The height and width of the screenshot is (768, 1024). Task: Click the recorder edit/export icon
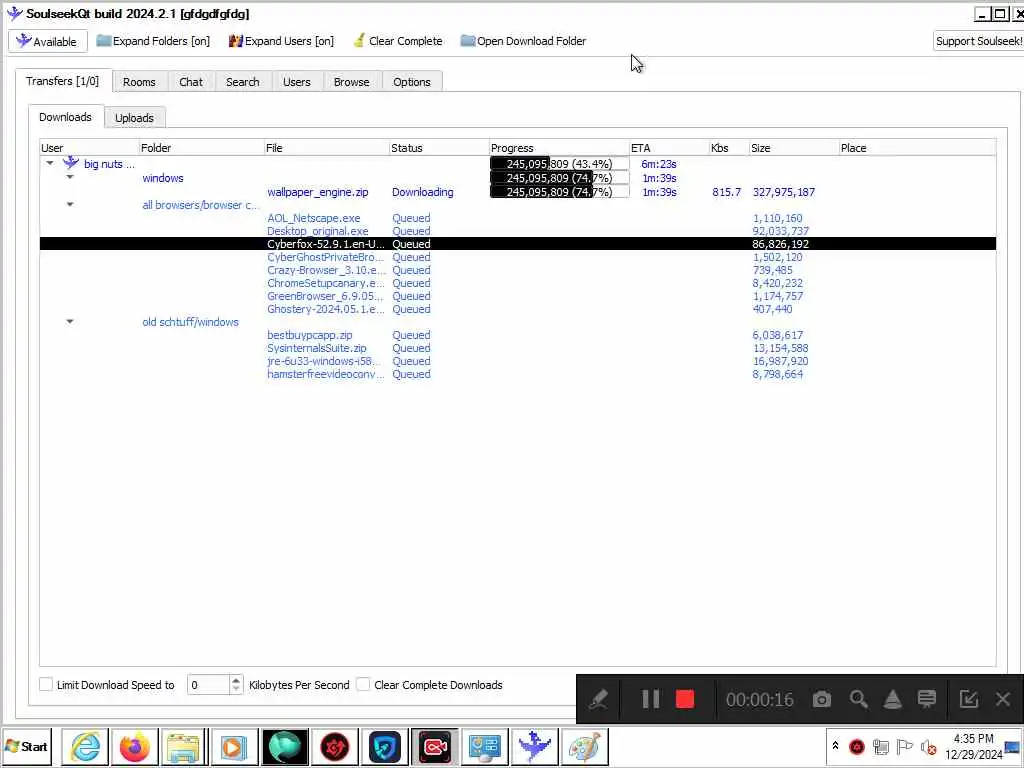point(968,699)
